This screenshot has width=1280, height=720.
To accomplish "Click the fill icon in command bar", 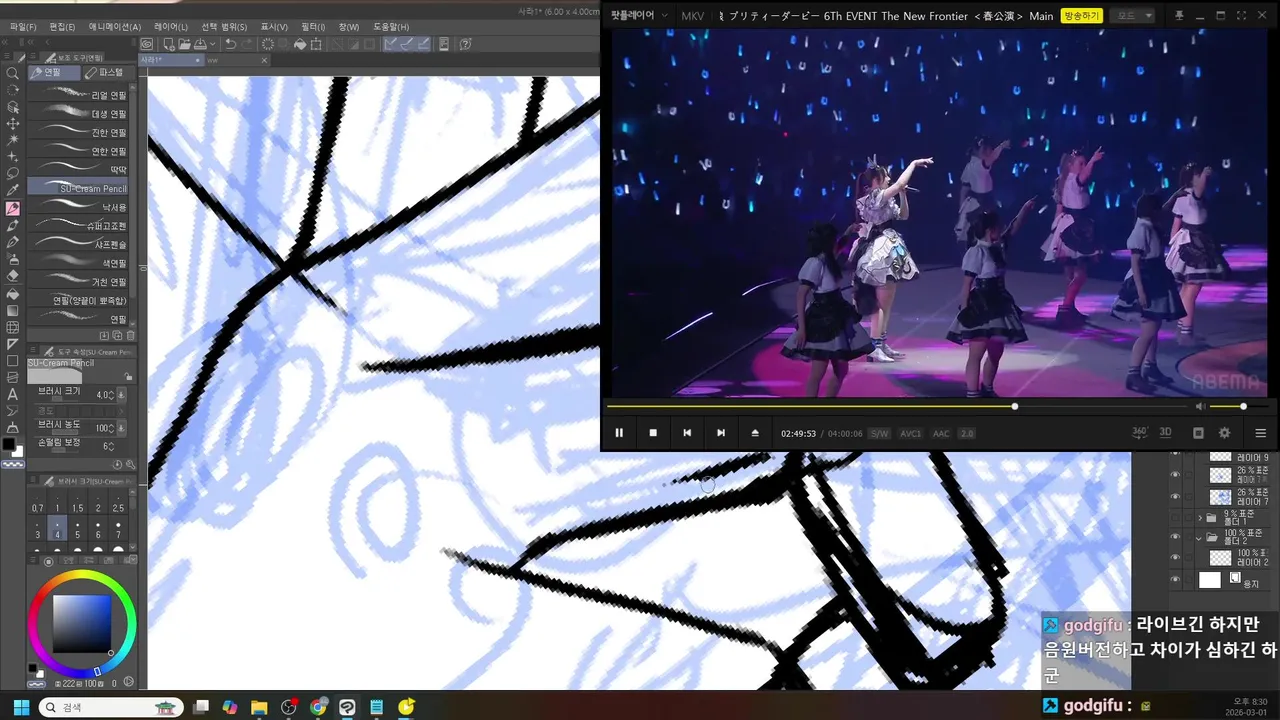I will click(x=300, y=44).
